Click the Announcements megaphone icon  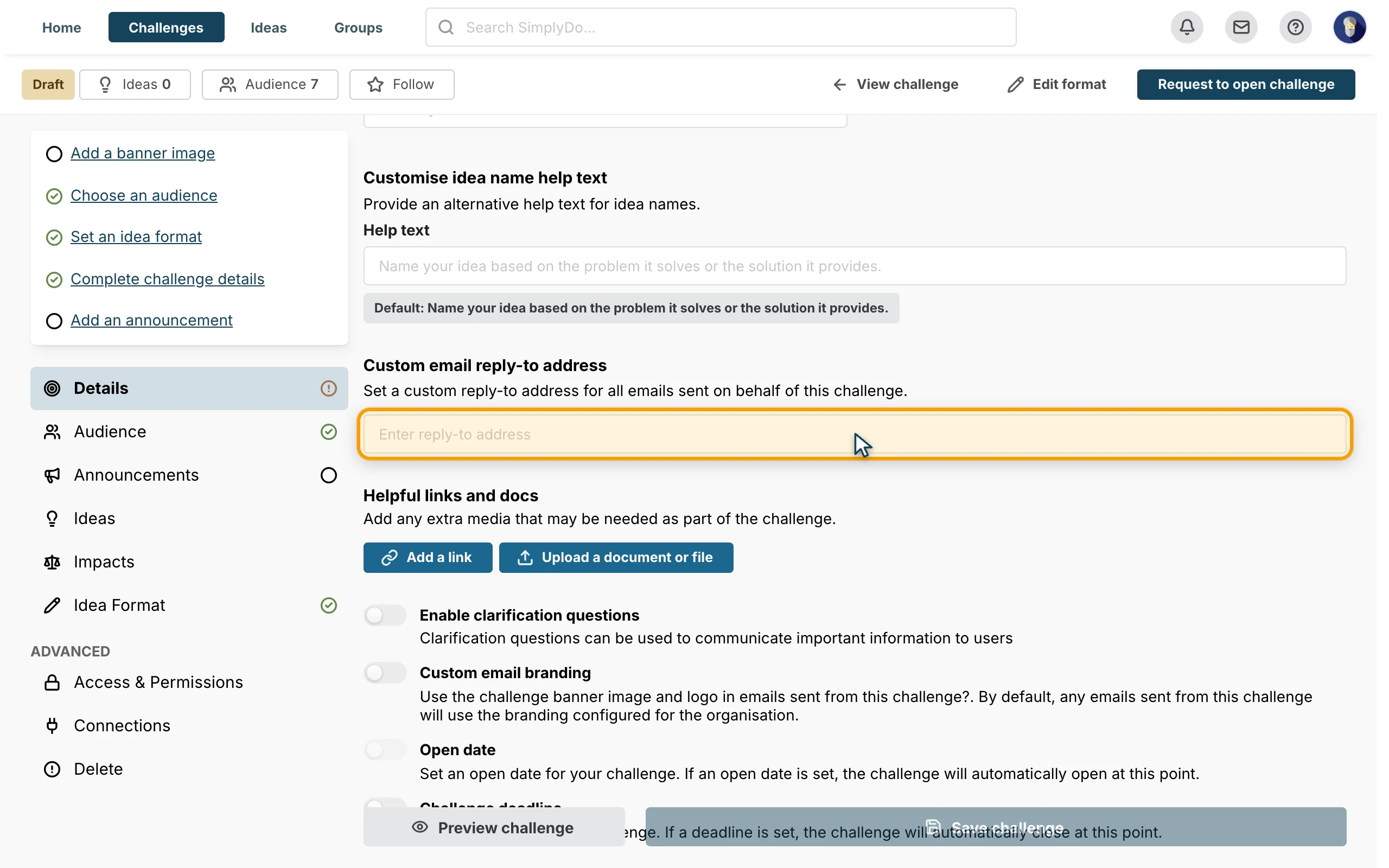tap(52, 475)
